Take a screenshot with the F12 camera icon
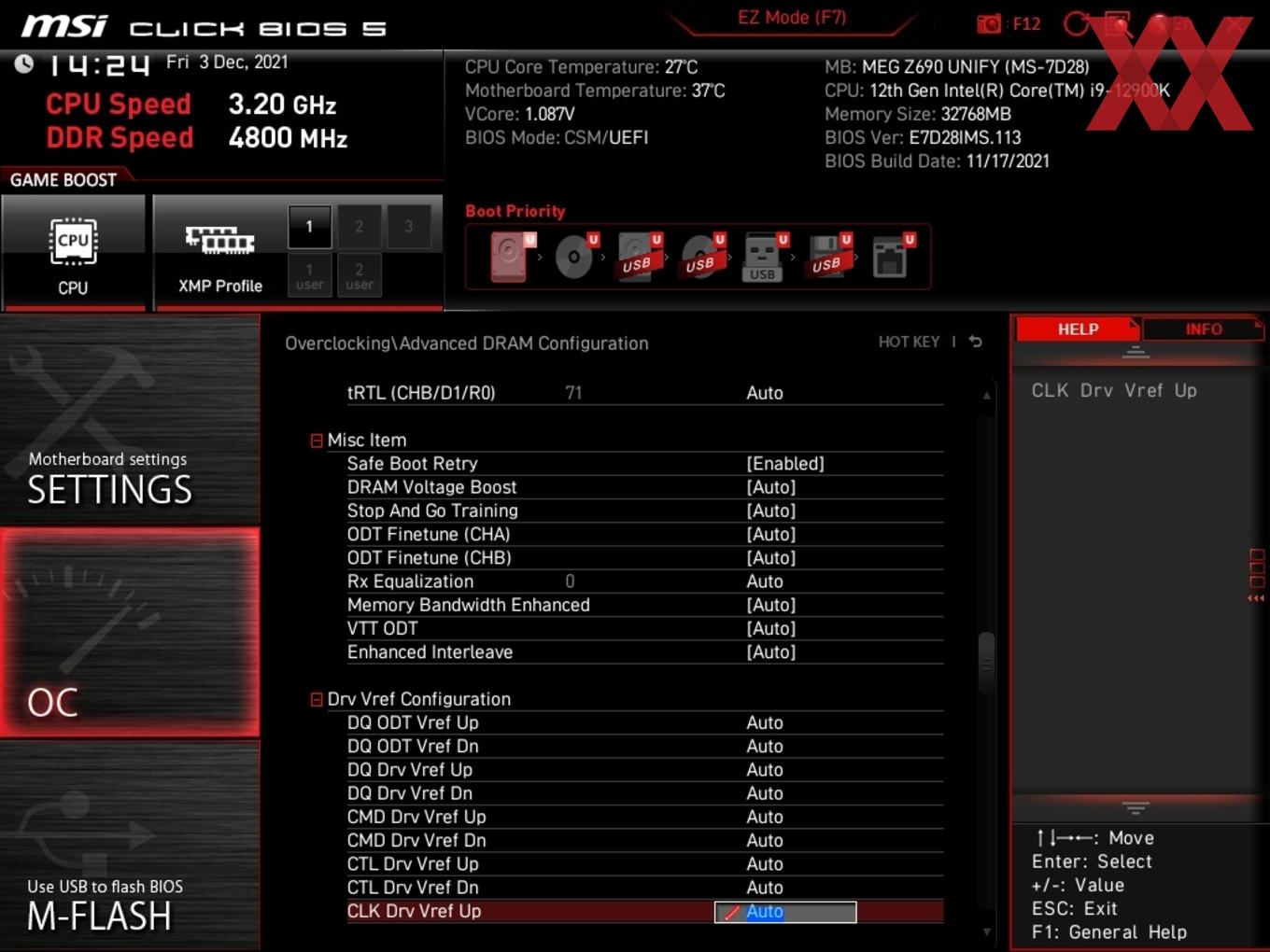This screenshot has height=952, width=1270. coord(988,23)
